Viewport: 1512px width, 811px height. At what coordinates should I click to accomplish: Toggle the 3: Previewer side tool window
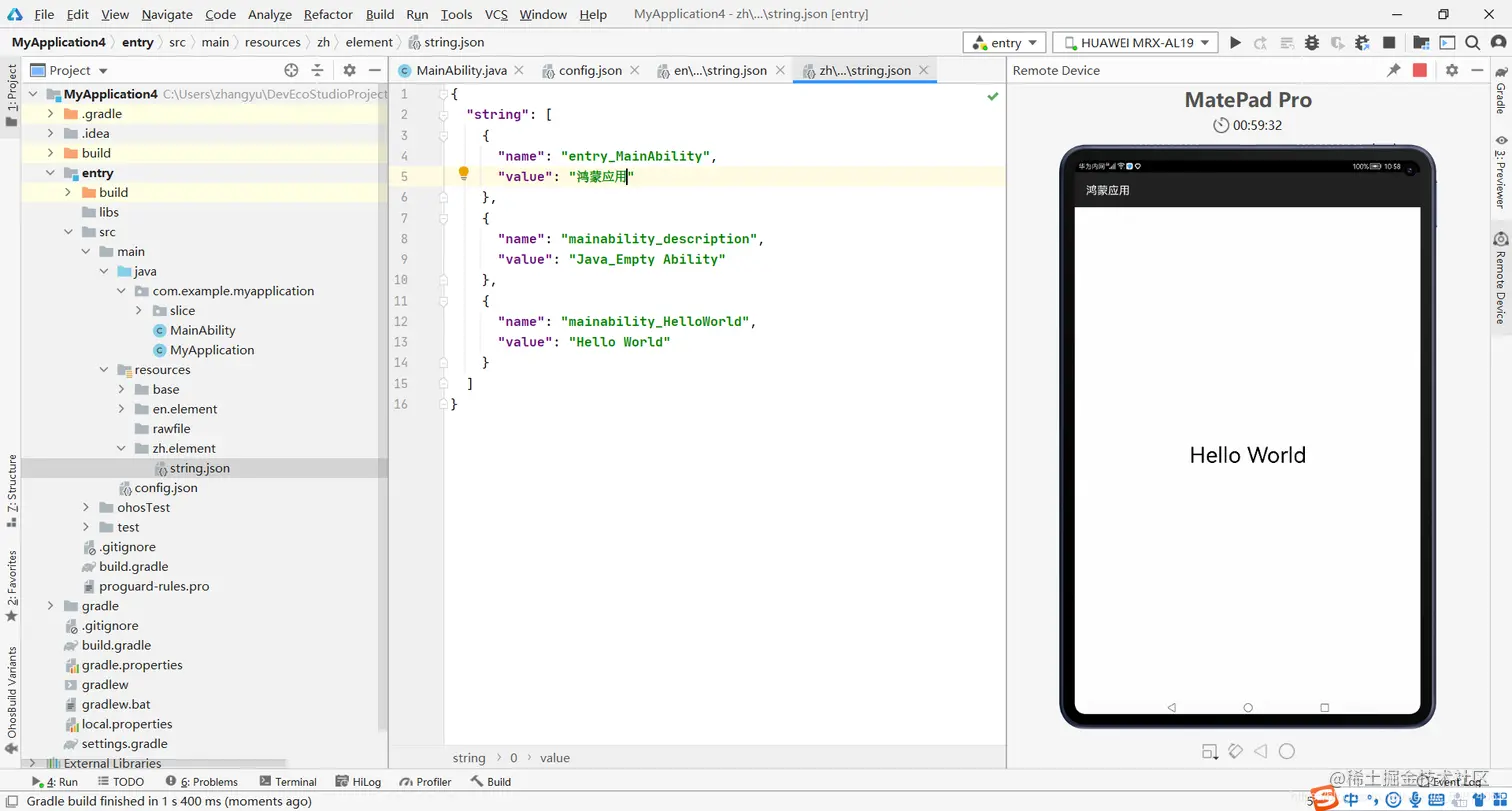tap(1501, 172)
